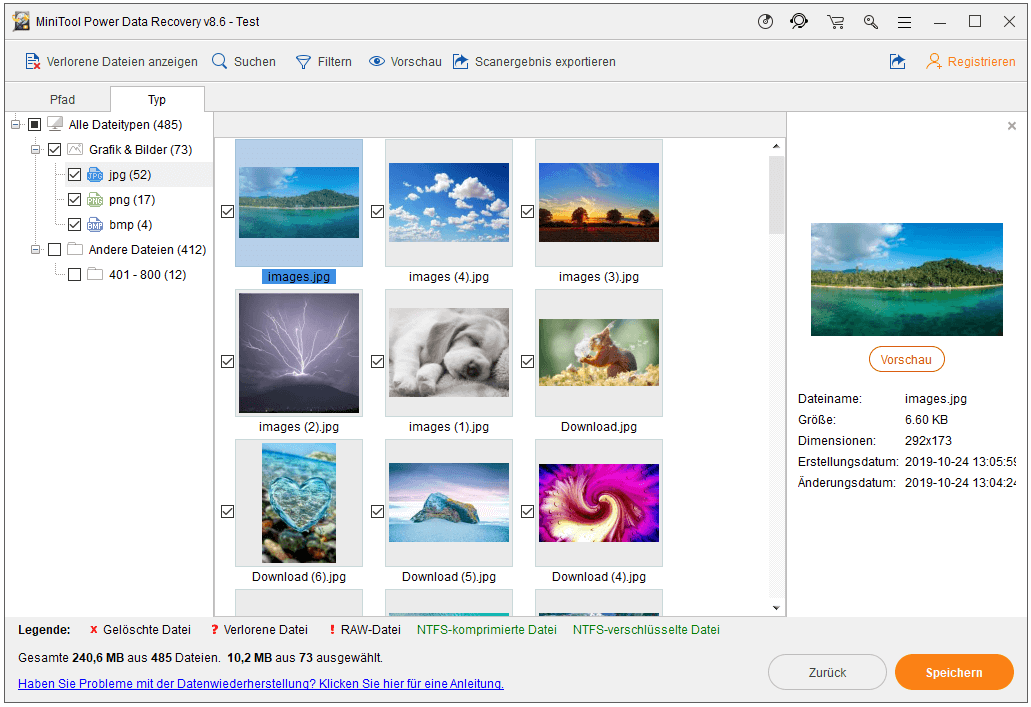The height and width of the screenshot is (707, 1031).
Task: Switch to the Typ tab
Action: (x=157, y=99)
